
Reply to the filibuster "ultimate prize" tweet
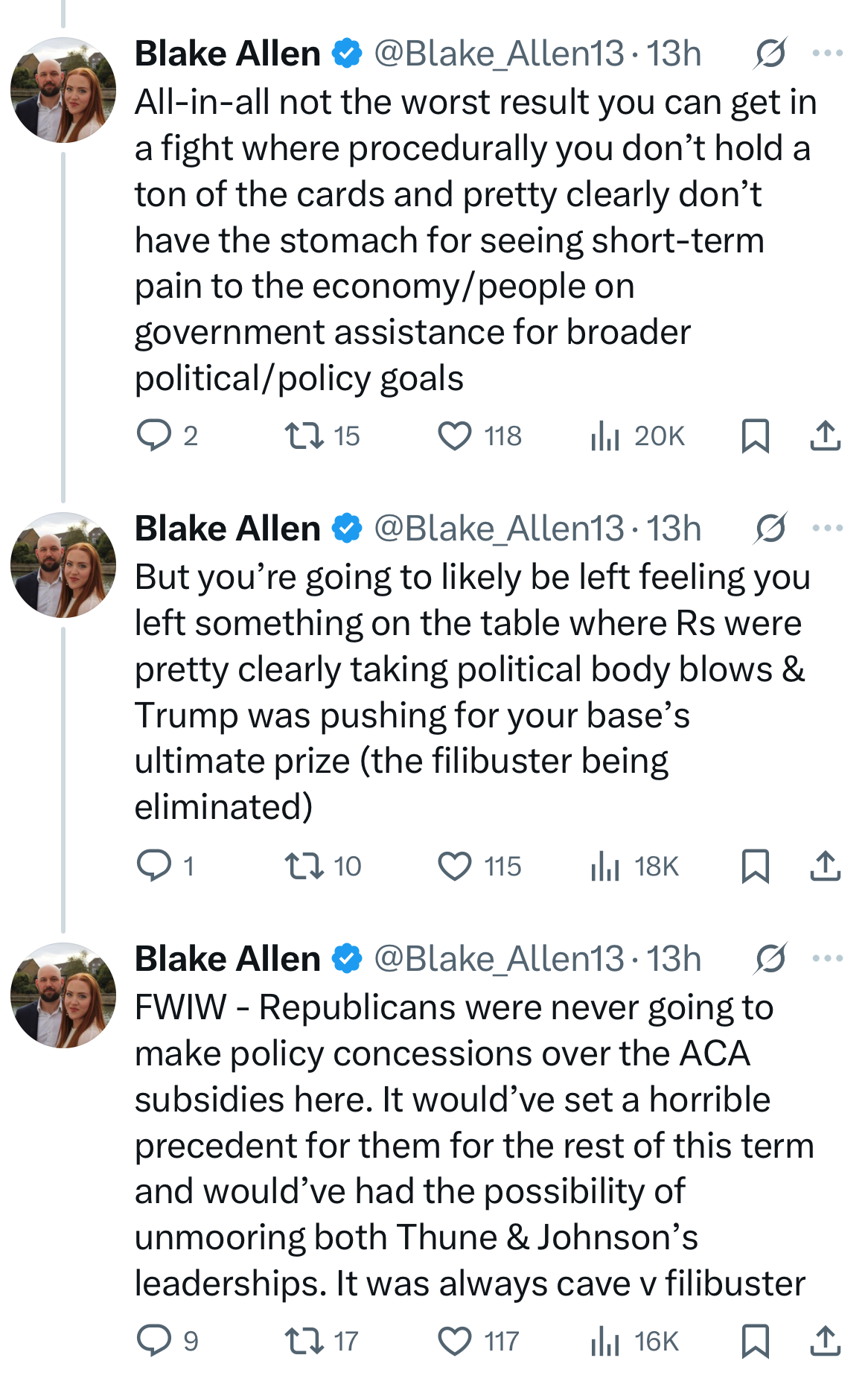(x=154, y=866)
